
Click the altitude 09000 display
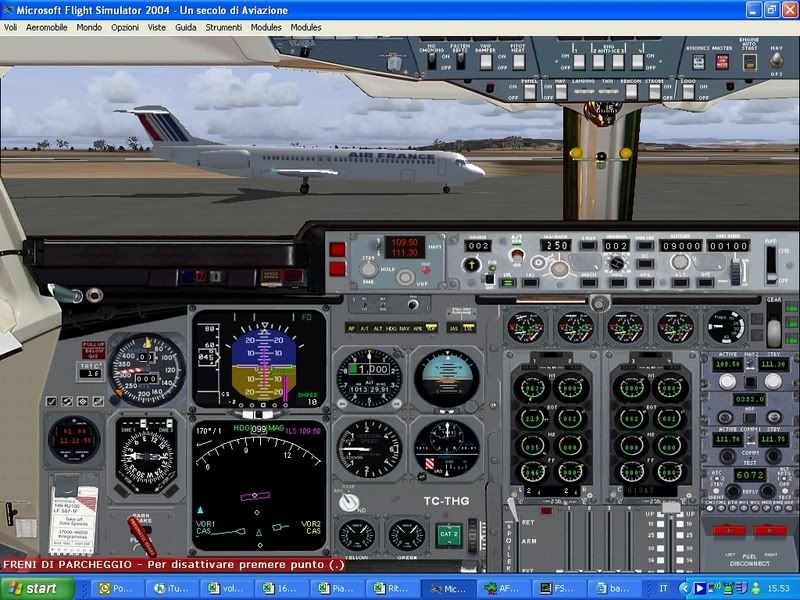tap(681, 246)
